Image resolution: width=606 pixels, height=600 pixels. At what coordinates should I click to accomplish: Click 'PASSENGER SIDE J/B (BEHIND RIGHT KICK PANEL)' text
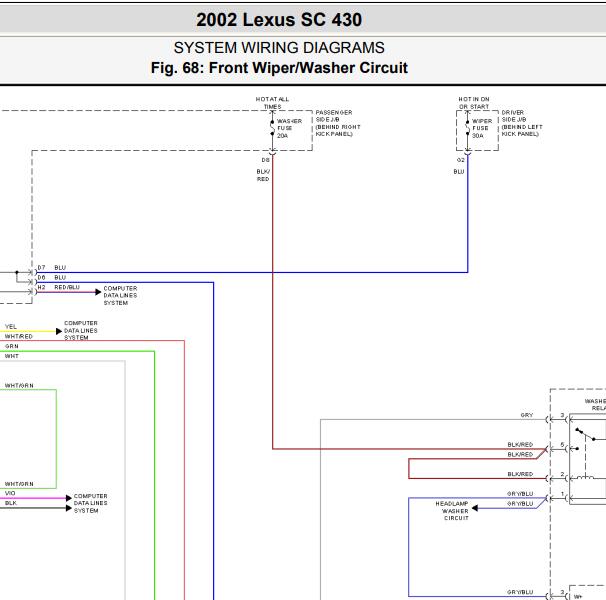pyautogui.click(x=338, y=123)
